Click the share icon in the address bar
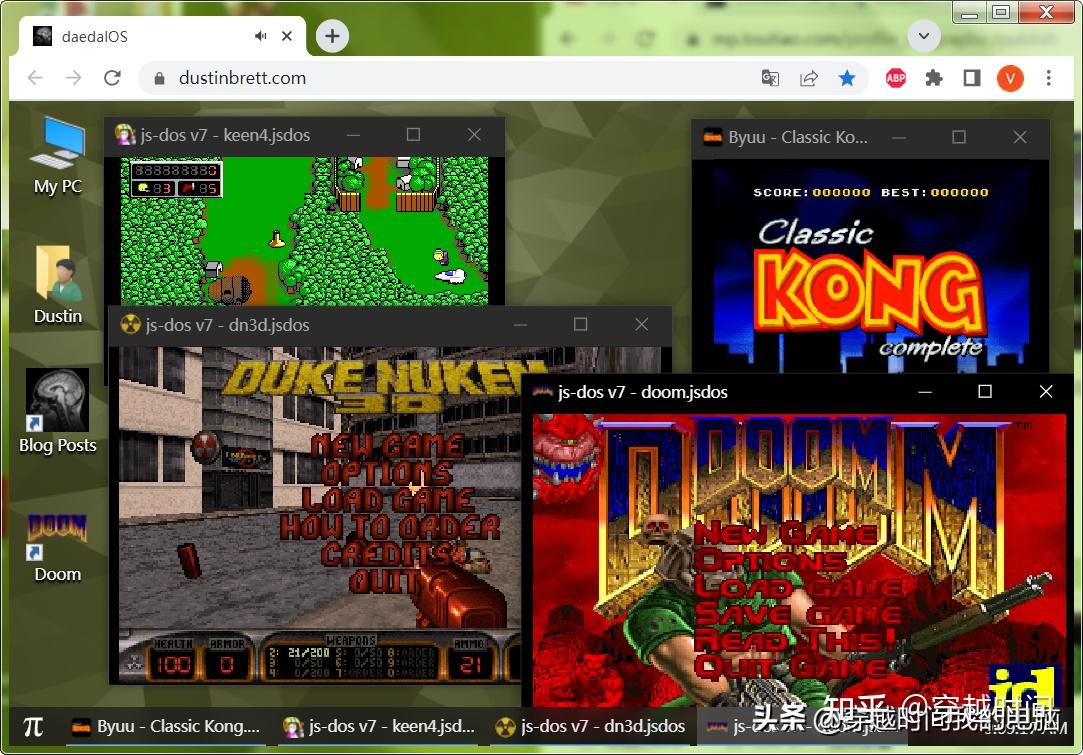The height and width of the screenshot is (755, 1083). 810,78
